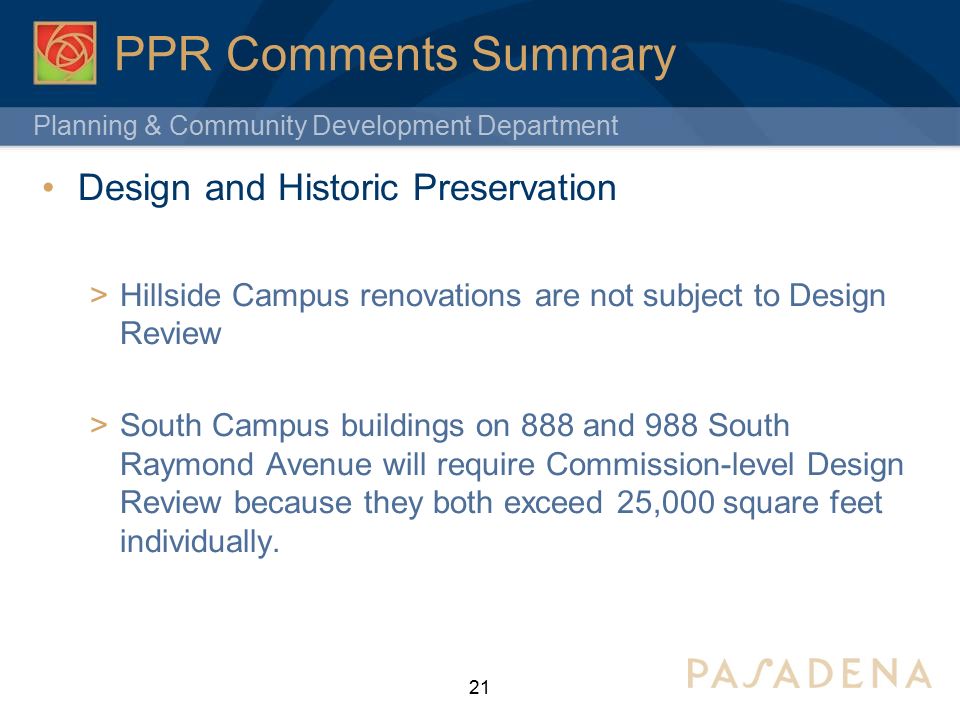Screen dimensions: 960x720
Task: Click the South Campus buildings bullet paragraph
Action: pos(512,483)
